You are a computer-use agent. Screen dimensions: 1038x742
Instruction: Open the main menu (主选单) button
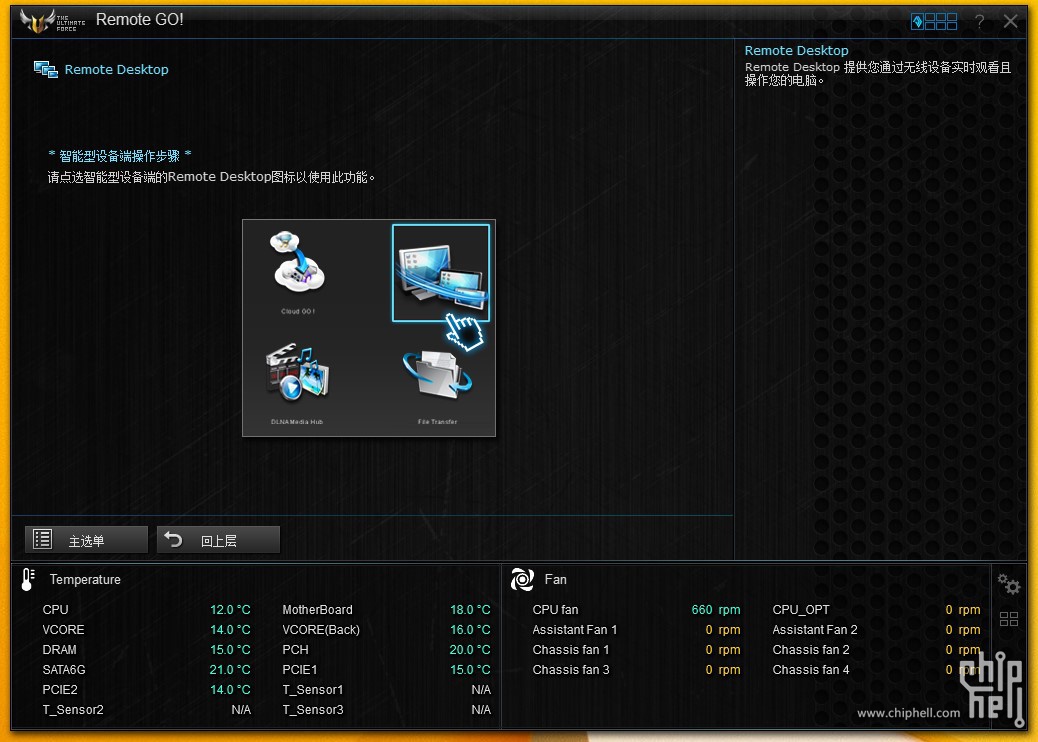pos(87,539)
